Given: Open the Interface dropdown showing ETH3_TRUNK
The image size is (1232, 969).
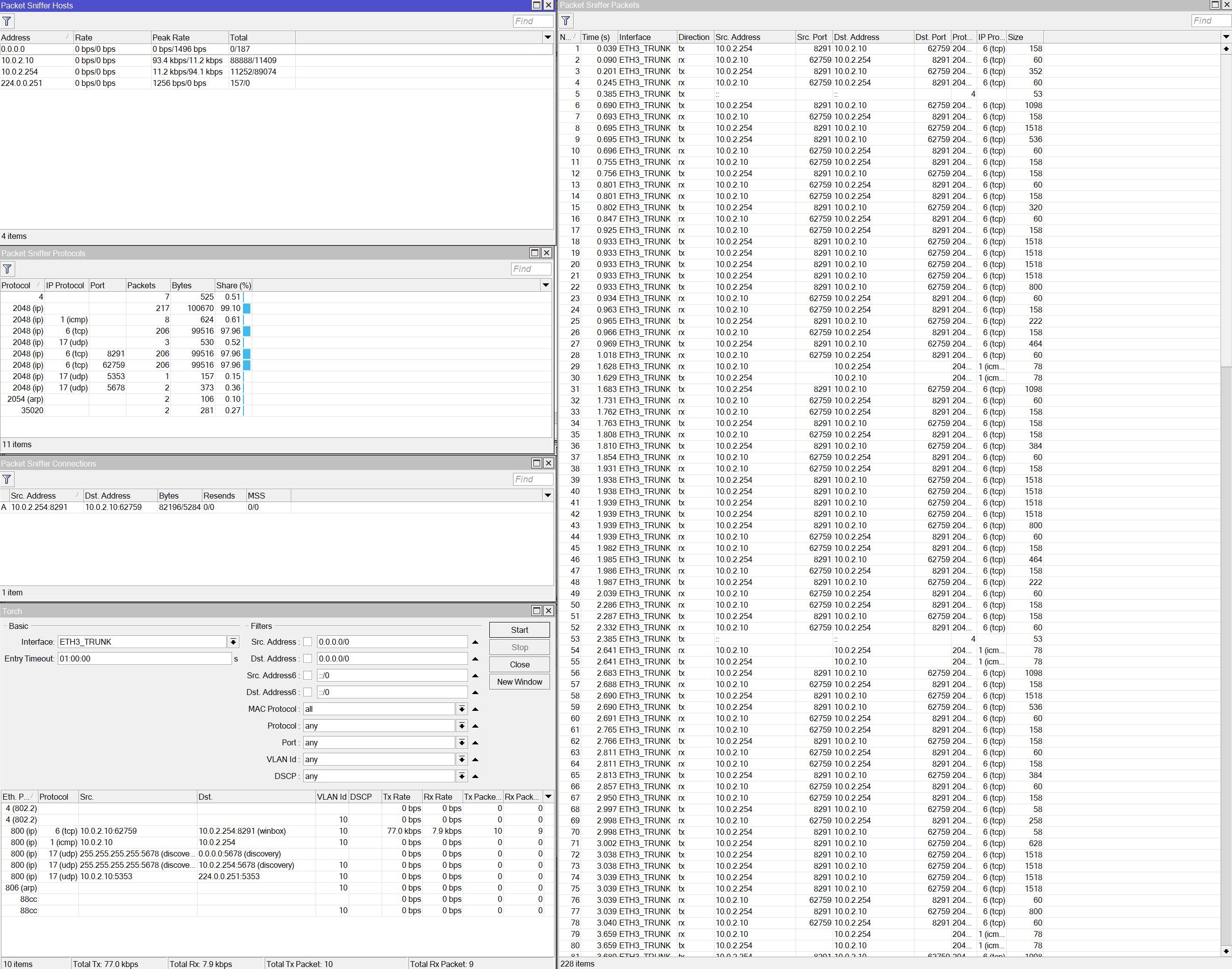Looking at the screenshot, I should 233,642.
